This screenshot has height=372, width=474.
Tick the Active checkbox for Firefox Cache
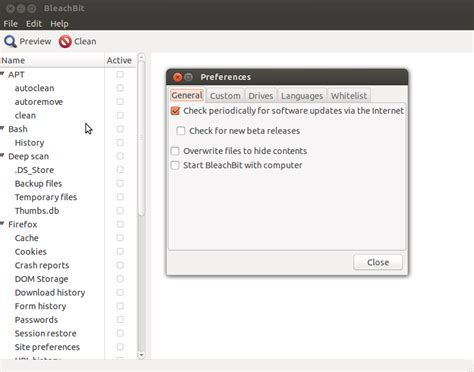point(120,238)
